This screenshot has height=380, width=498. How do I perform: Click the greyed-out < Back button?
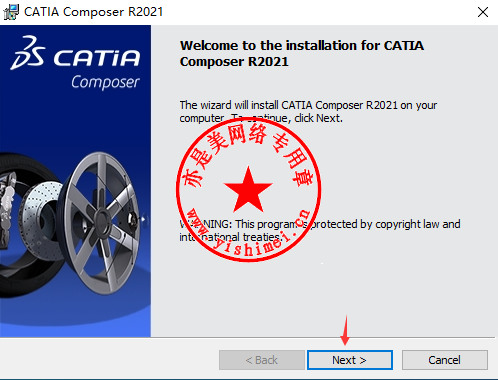pos(262,360)
